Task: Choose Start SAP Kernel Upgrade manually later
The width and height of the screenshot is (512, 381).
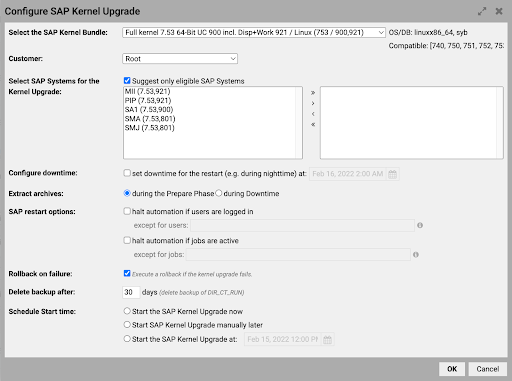Action: [x=127, y=325]
